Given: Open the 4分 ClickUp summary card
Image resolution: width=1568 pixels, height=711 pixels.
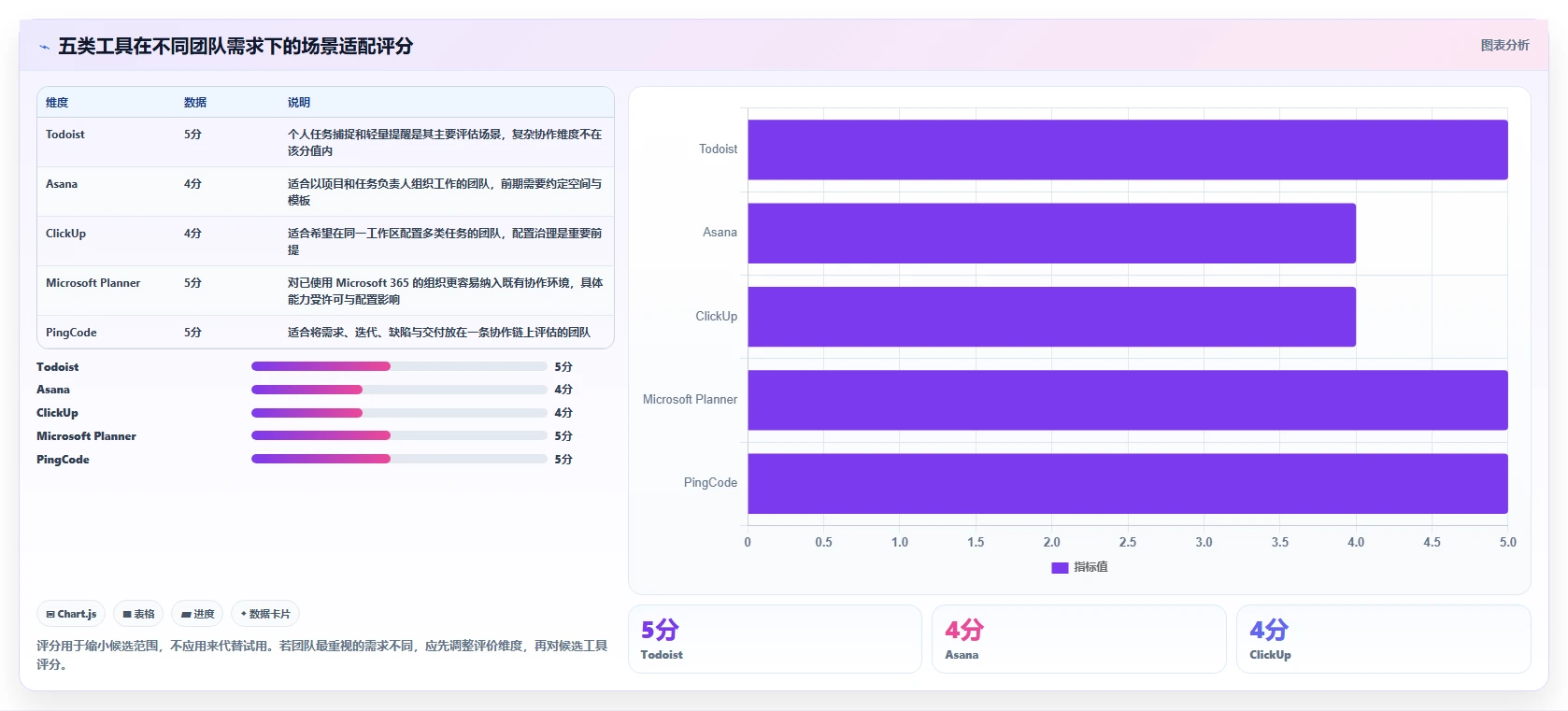Looking at the screenshot, I should 1384,639.
